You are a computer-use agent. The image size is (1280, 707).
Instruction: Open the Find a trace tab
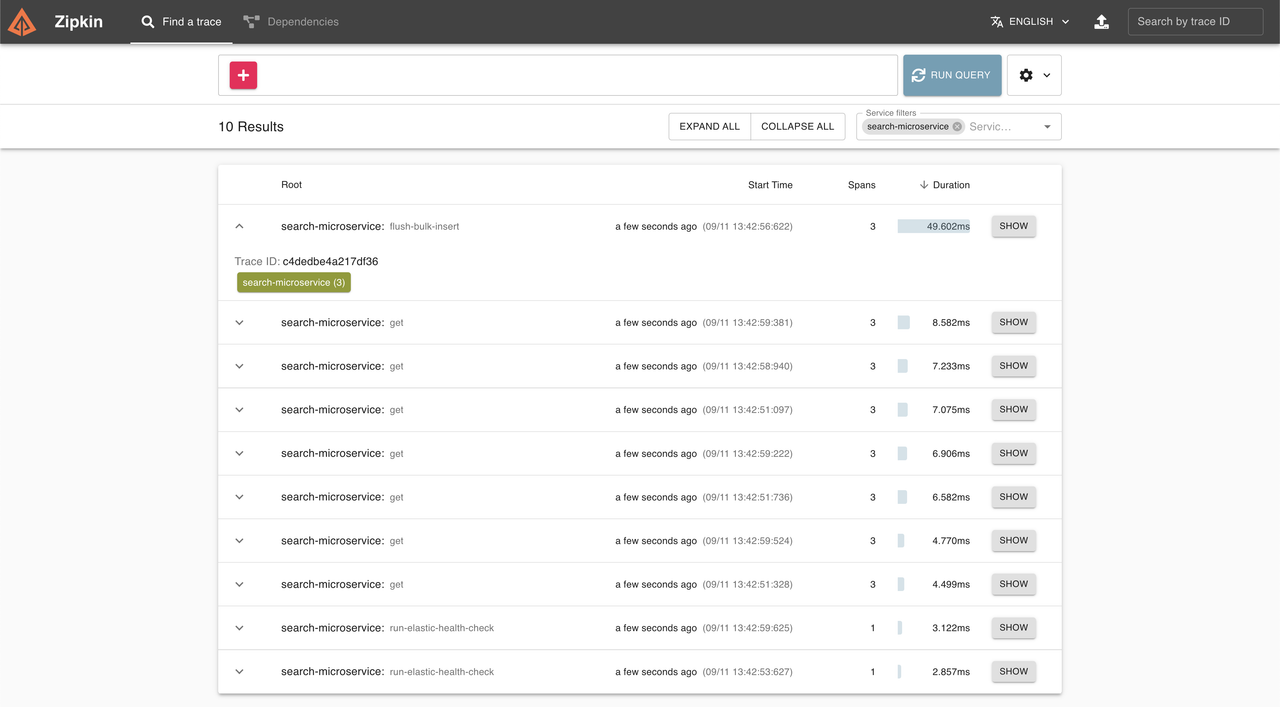tap(181, 22)
